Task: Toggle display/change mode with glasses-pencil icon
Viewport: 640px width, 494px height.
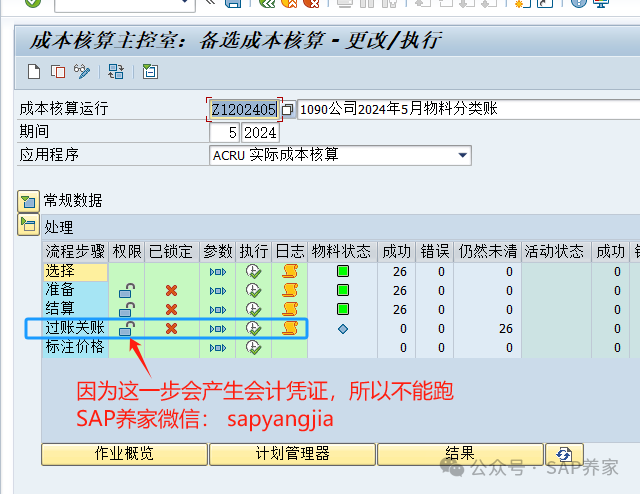Action: [82, 72]
